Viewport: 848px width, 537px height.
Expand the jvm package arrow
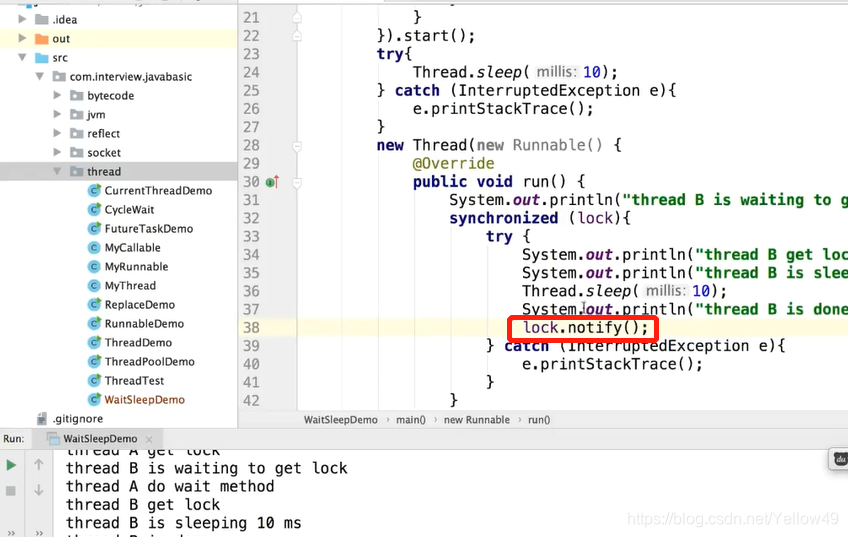57,114
